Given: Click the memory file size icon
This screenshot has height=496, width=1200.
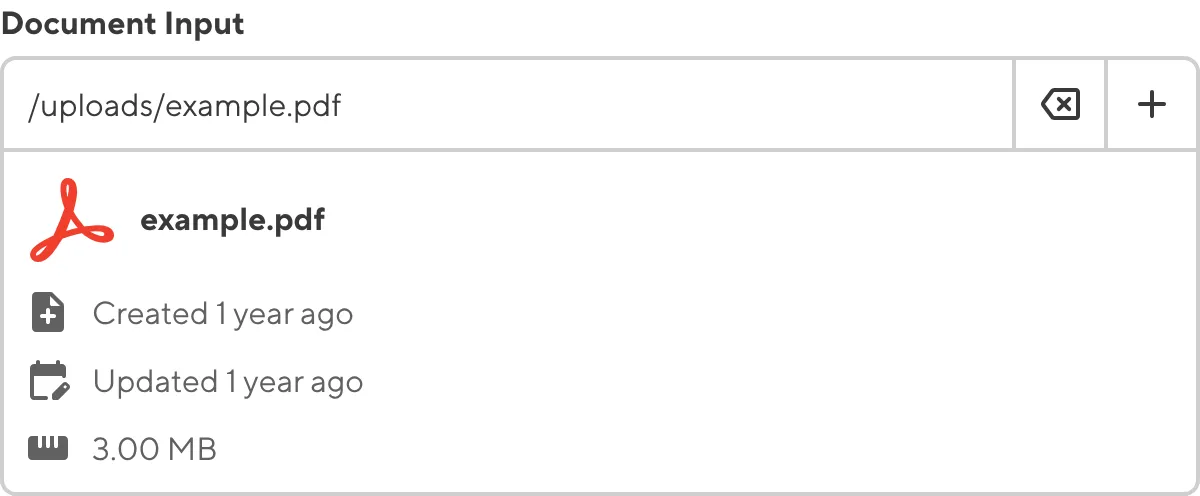Looking at the screenshot, I should tap(48, 449).
